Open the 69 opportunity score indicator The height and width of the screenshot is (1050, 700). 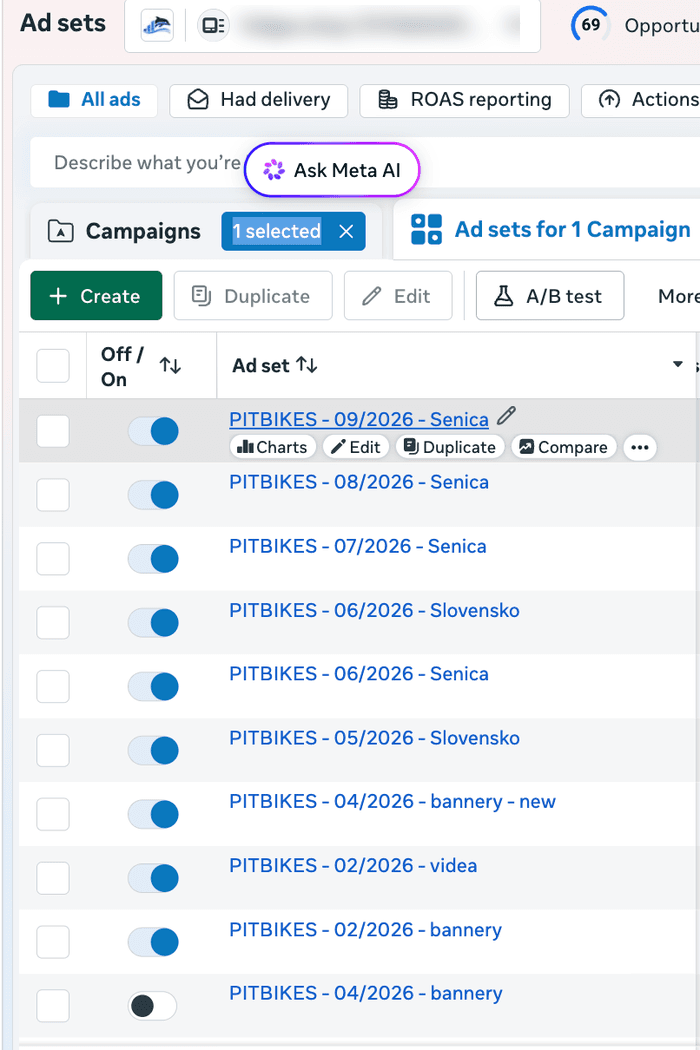(590, 25)
